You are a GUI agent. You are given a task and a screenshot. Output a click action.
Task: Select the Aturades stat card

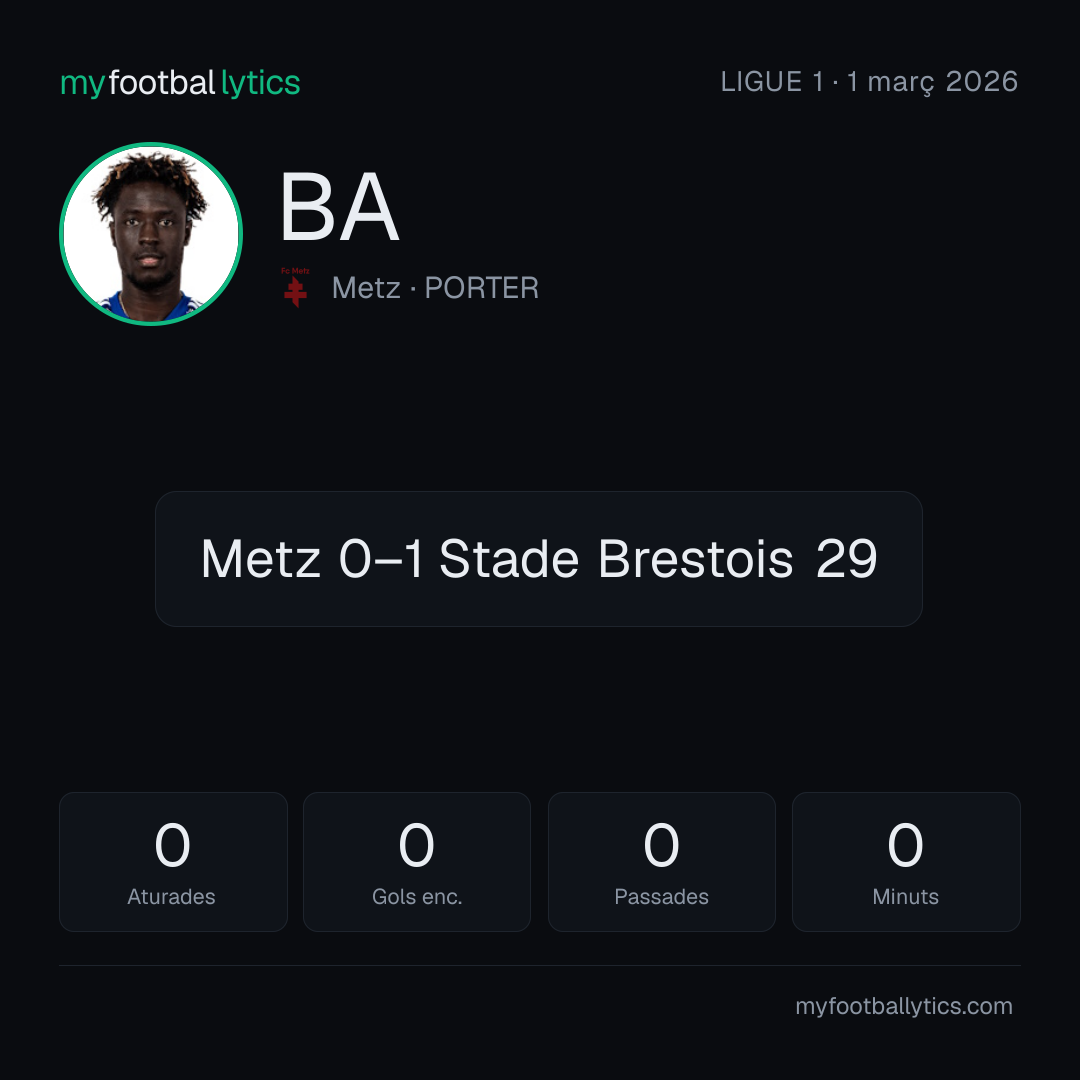click(173, 862)
